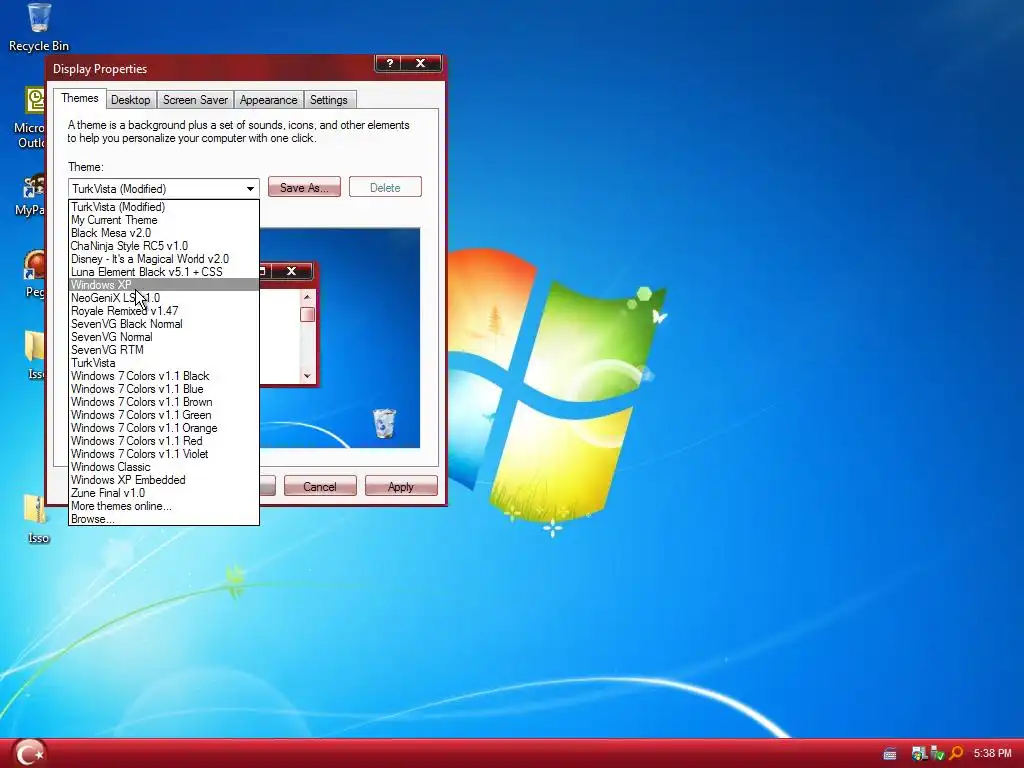The height and width of the screenshot is (768, 1024).
Task: Click the theme combo box dropdown arrow
Action: pos(250,189)
